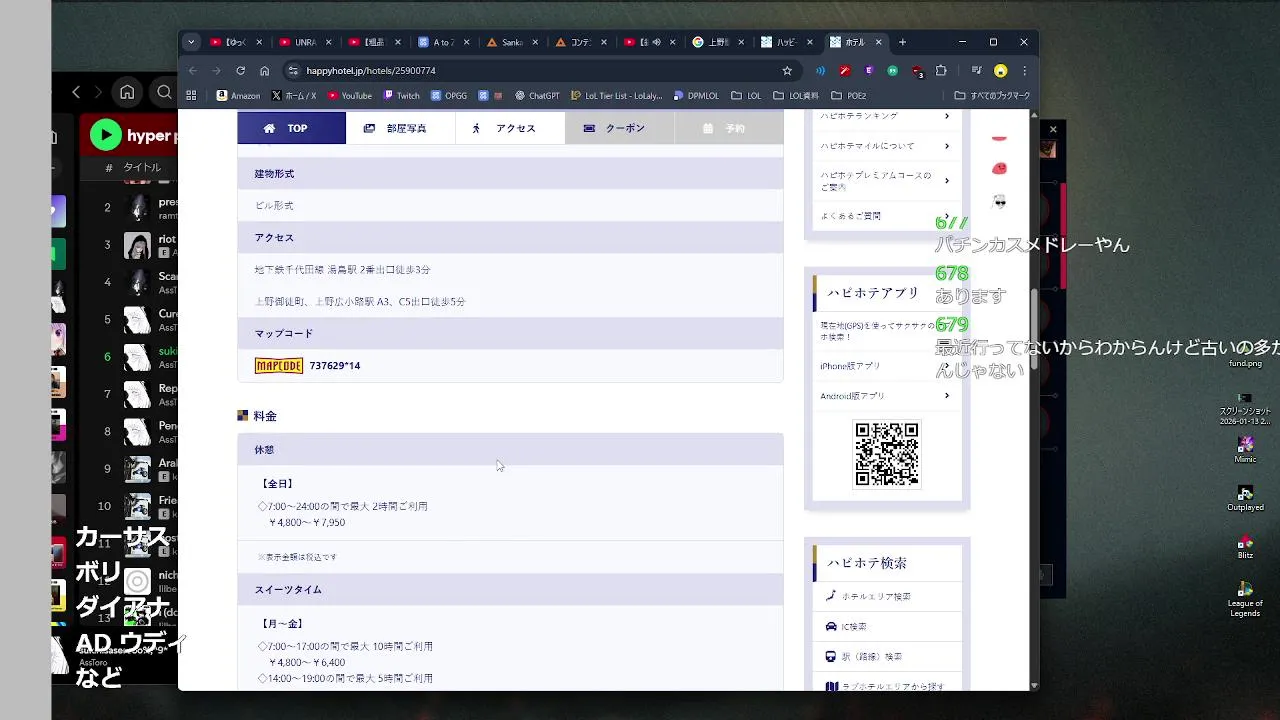Viewport: 1280px width, 720px height.
Task: Select the 部屋写真 tab
Action: 400,128
